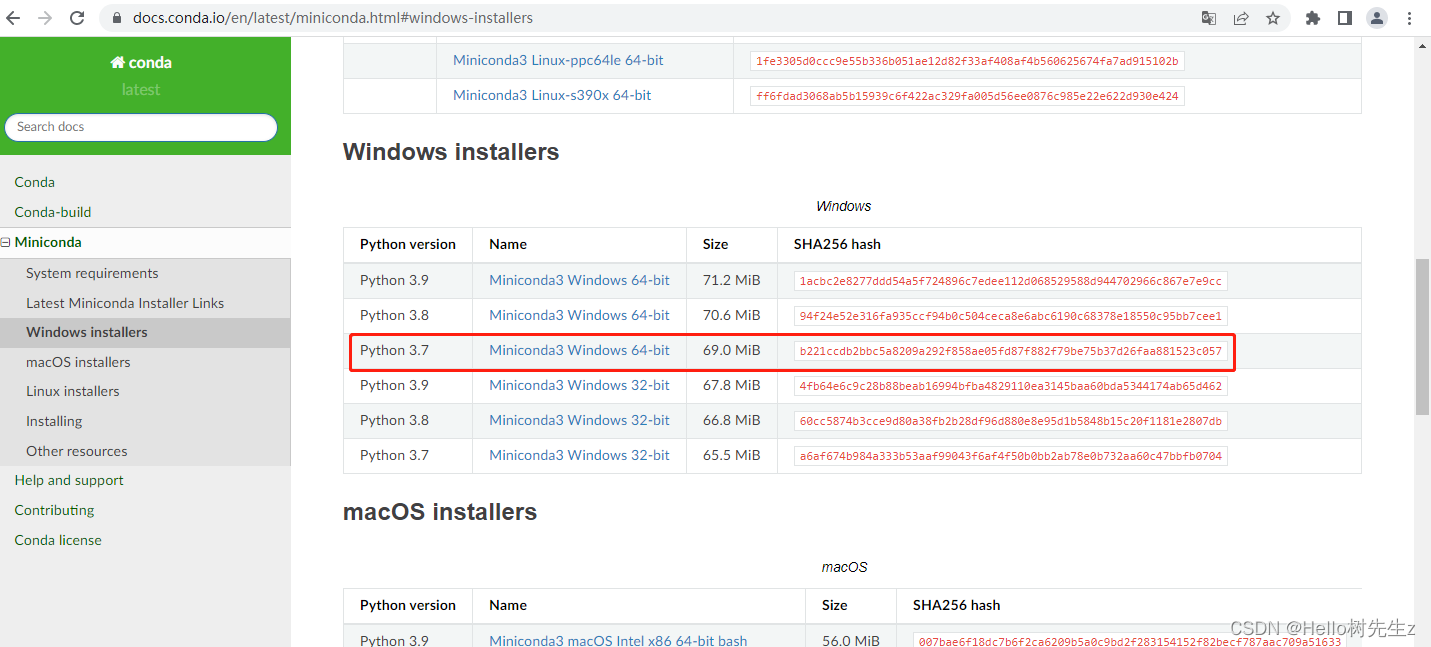Click the Search docs field
The width and height of the screenshot is (1431, 647).
[141, 127]
